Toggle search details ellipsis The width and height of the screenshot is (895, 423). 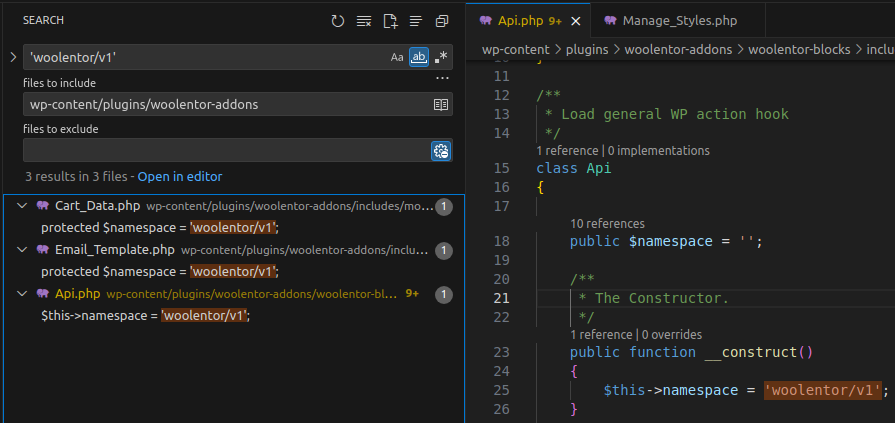(442, 78)
